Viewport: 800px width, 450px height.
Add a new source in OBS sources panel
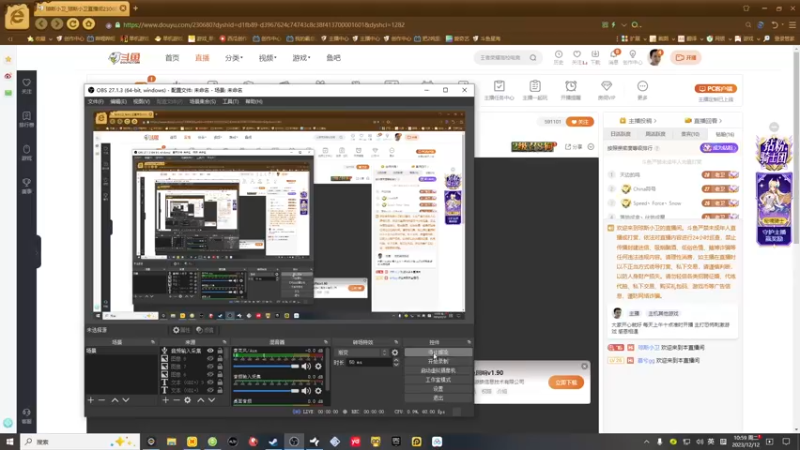click(x=165, y=401)
